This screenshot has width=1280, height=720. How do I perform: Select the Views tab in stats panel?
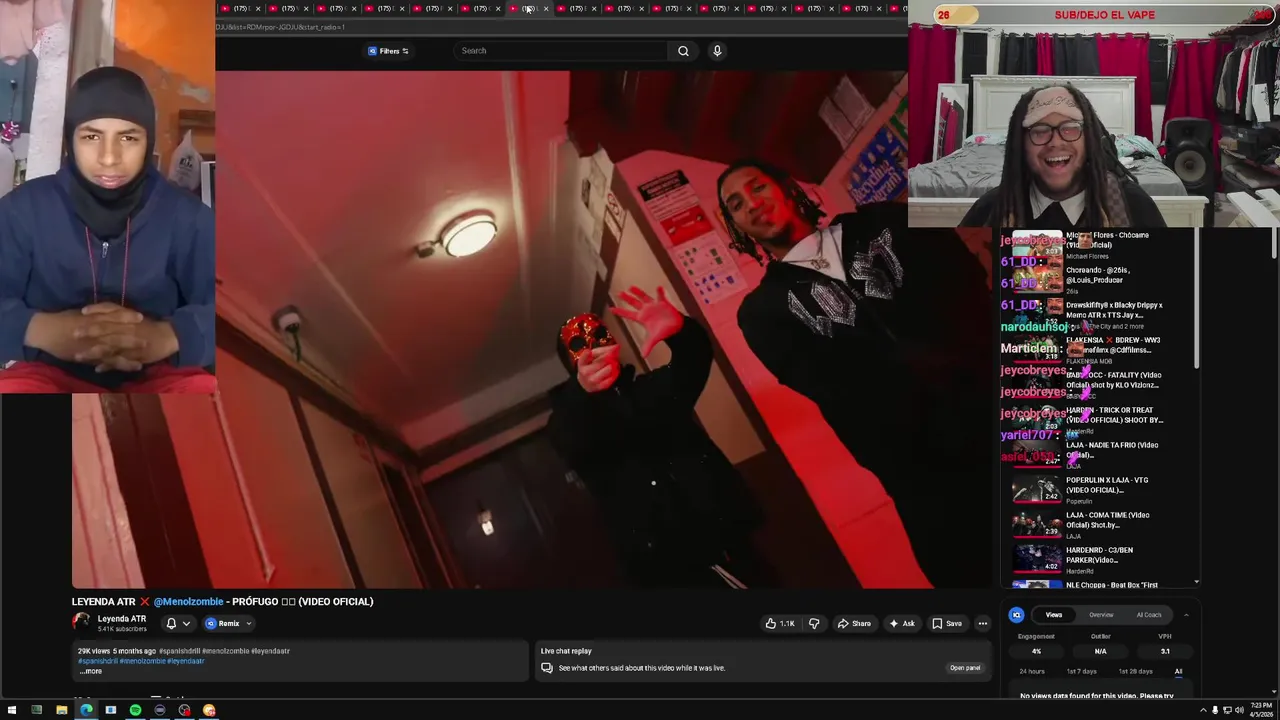(x=1054, y=615)
